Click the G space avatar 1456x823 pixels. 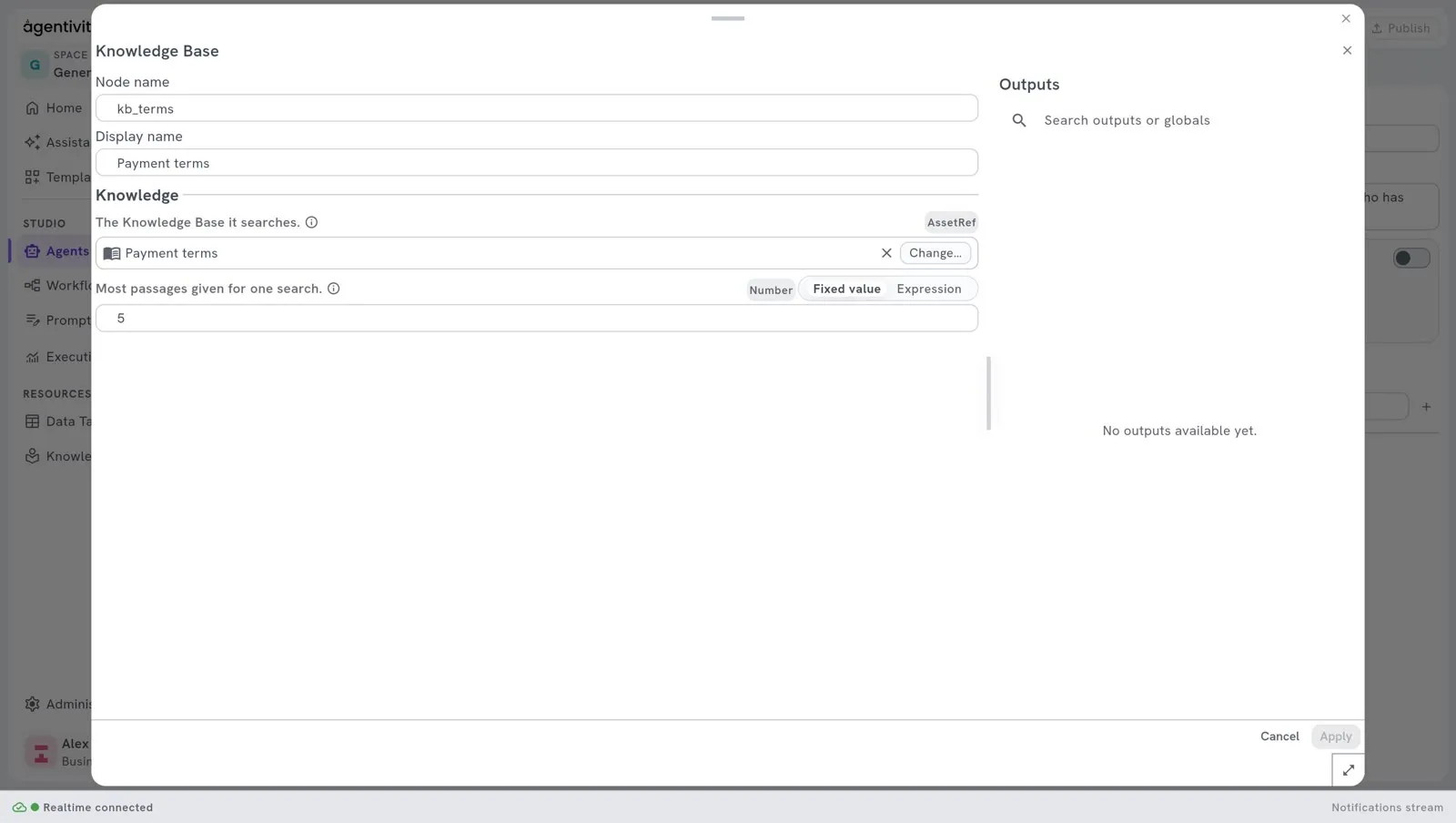(35, 65)
